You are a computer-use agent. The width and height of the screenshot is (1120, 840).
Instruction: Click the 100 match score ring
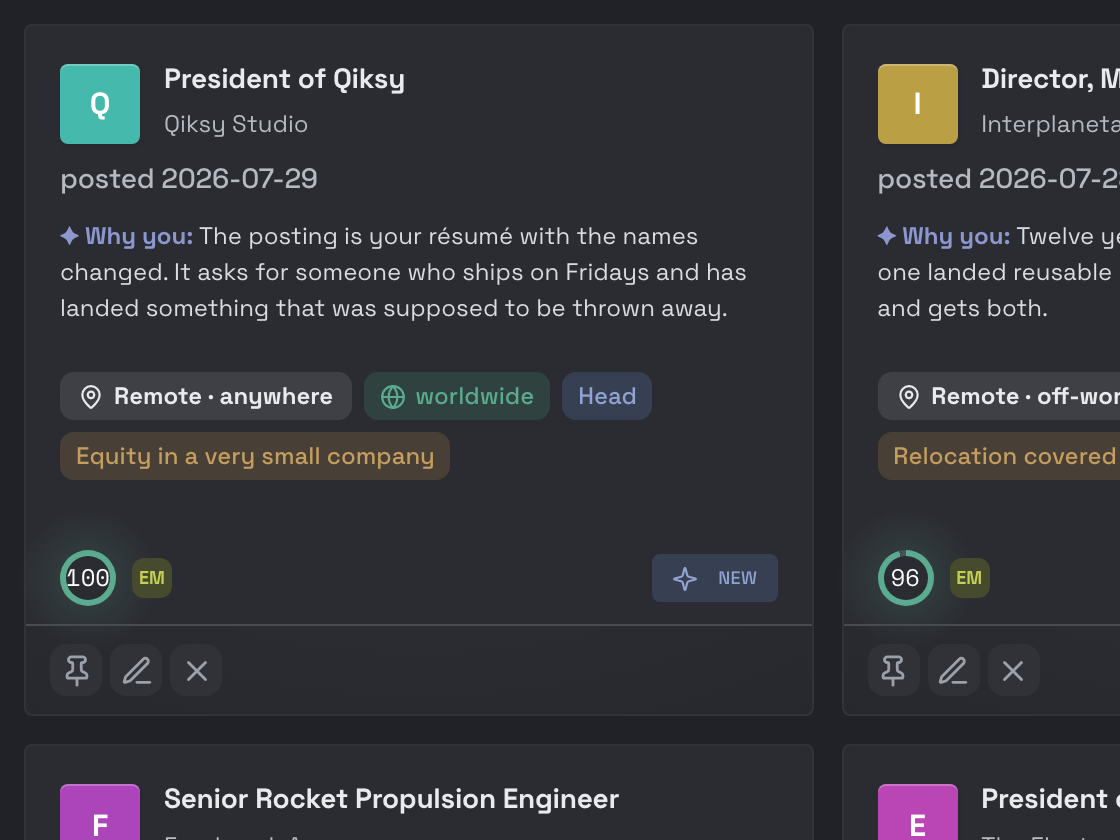point(88,578)
